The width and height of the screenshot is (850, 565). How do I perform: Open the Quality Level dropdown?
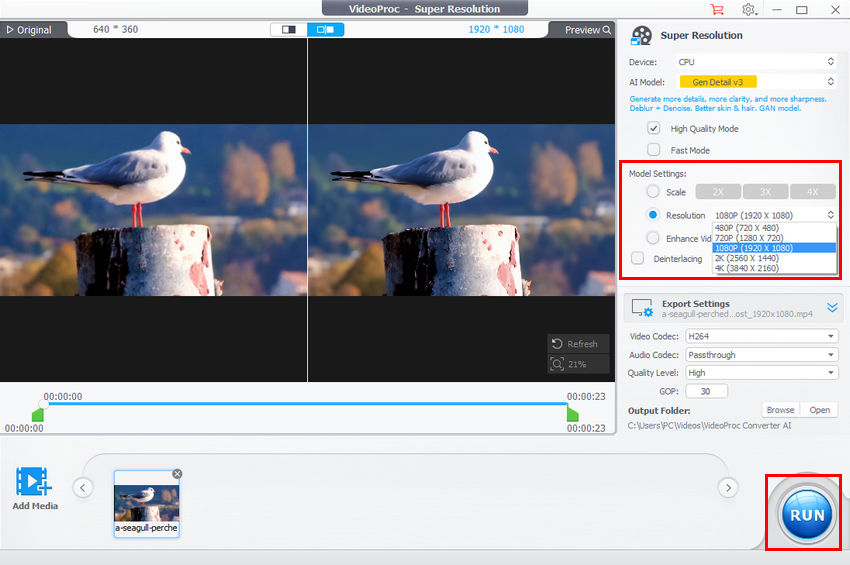point(762,373)
